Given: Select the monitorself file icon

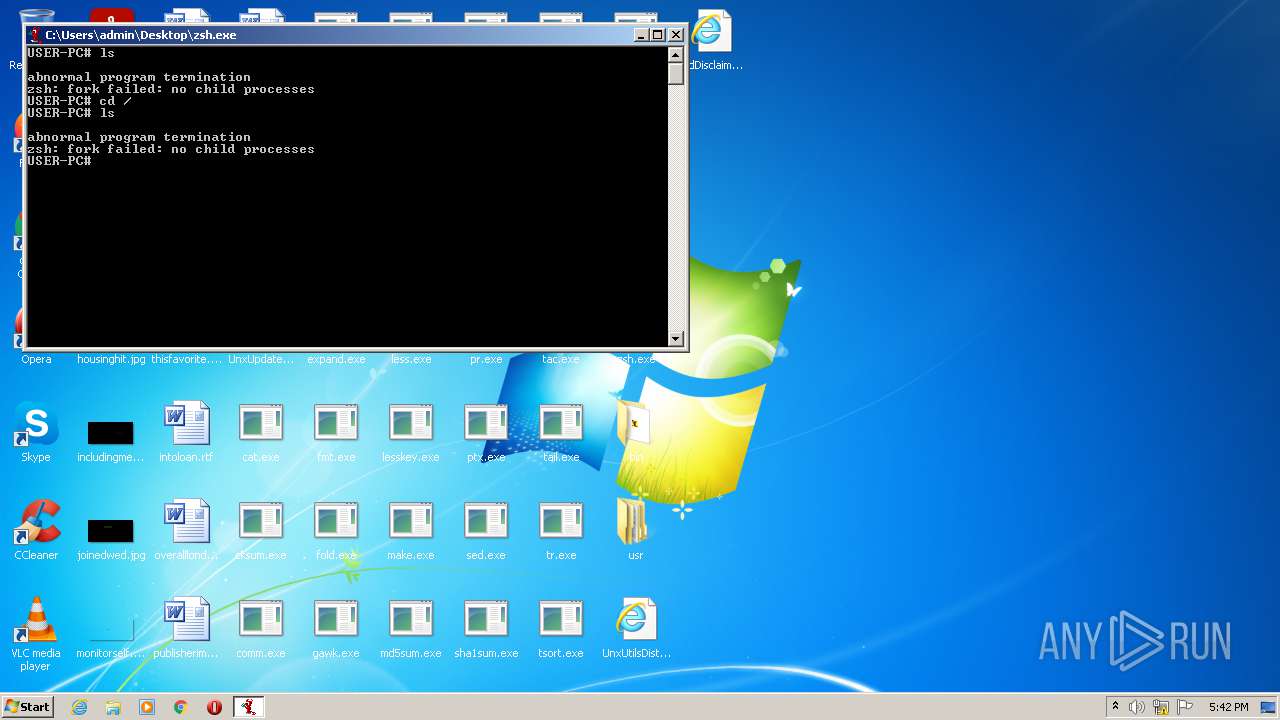Looking at the screenshot, I should pos(110,629).
